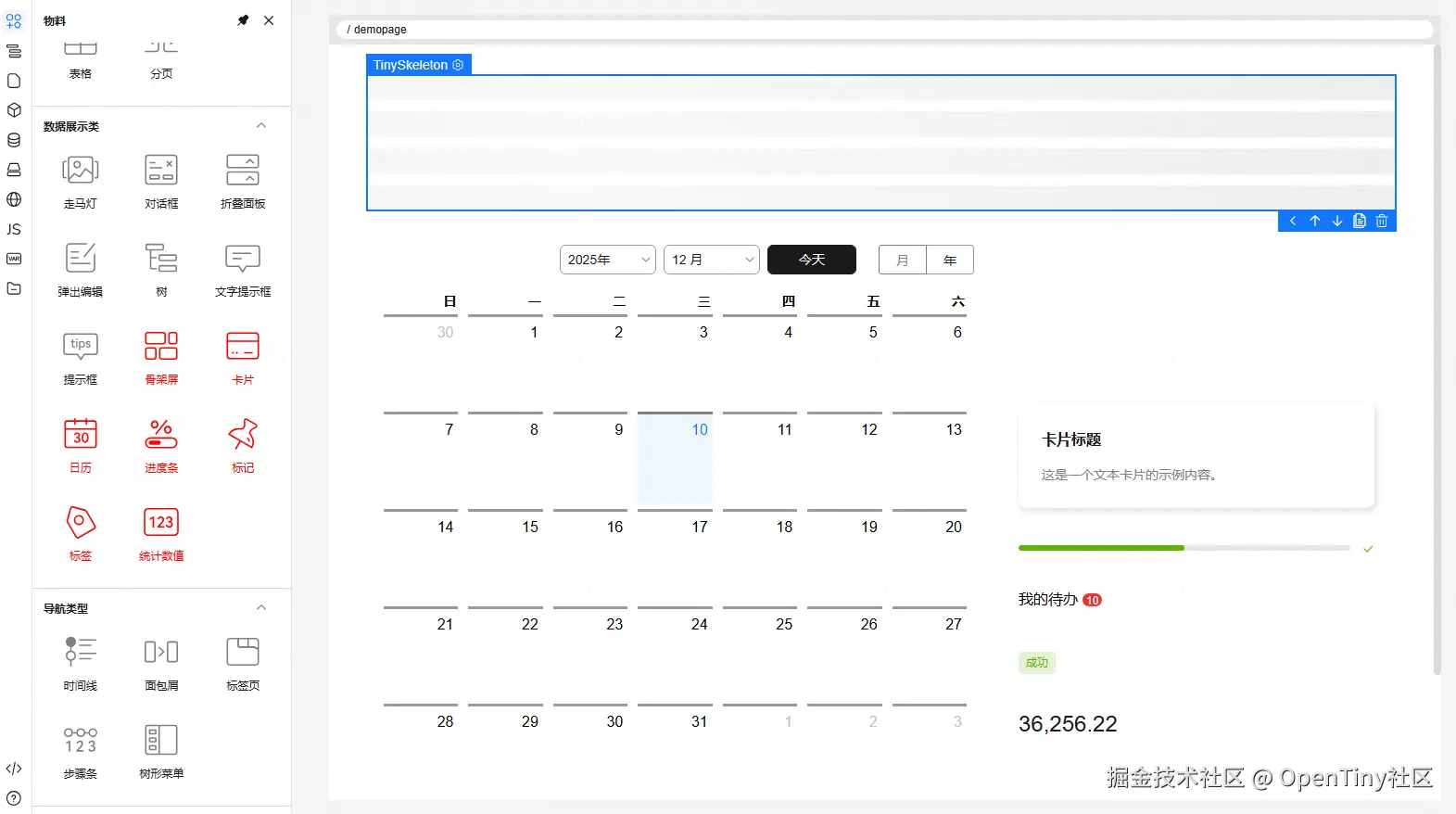This screenshot has width=1456, height=814.
Task: Select the 文字提示框 tooltip component
Action: [x=243, y=270]
